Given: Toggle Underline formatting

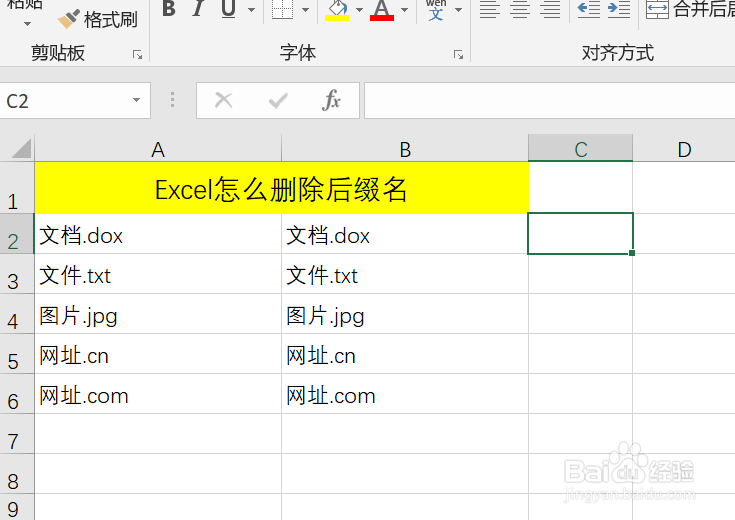Looking at the screenshot, I should coord(228,8).
